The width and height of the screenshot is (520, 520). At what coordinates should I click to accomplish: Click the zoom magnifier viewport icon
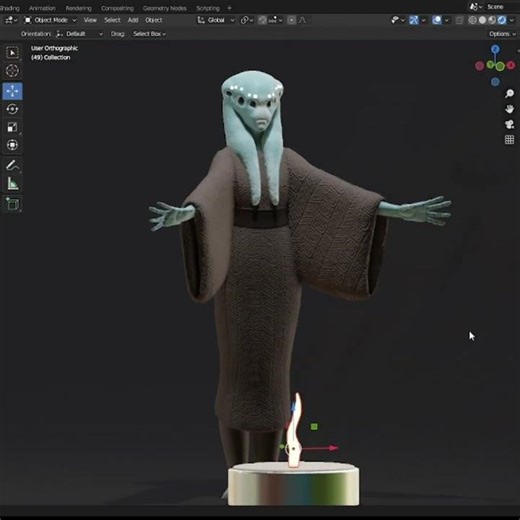(509, 94)
